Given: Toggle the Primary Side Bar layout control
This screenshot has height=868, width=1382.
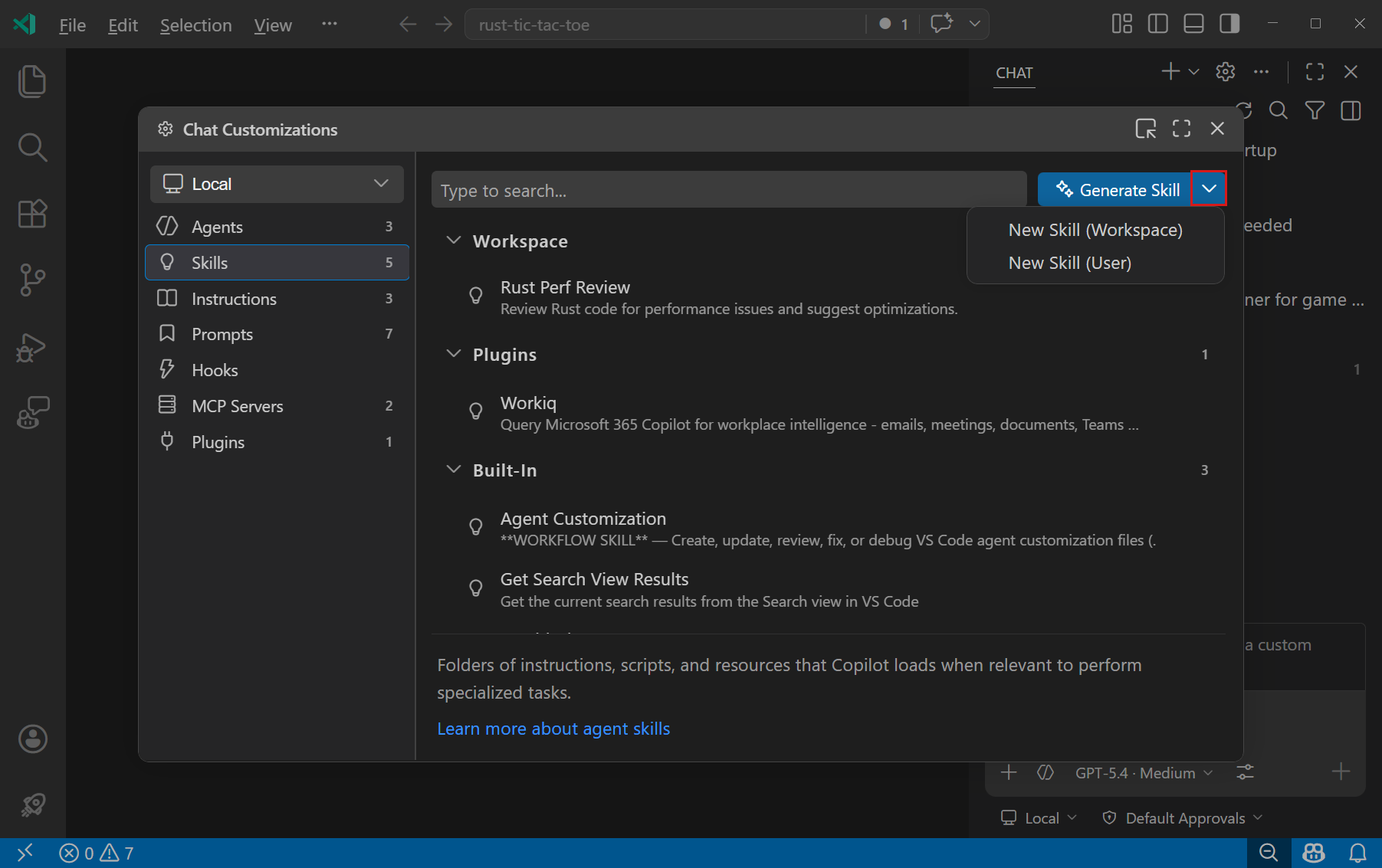Looking at the screenshot, I should (x=1157, y=23).
